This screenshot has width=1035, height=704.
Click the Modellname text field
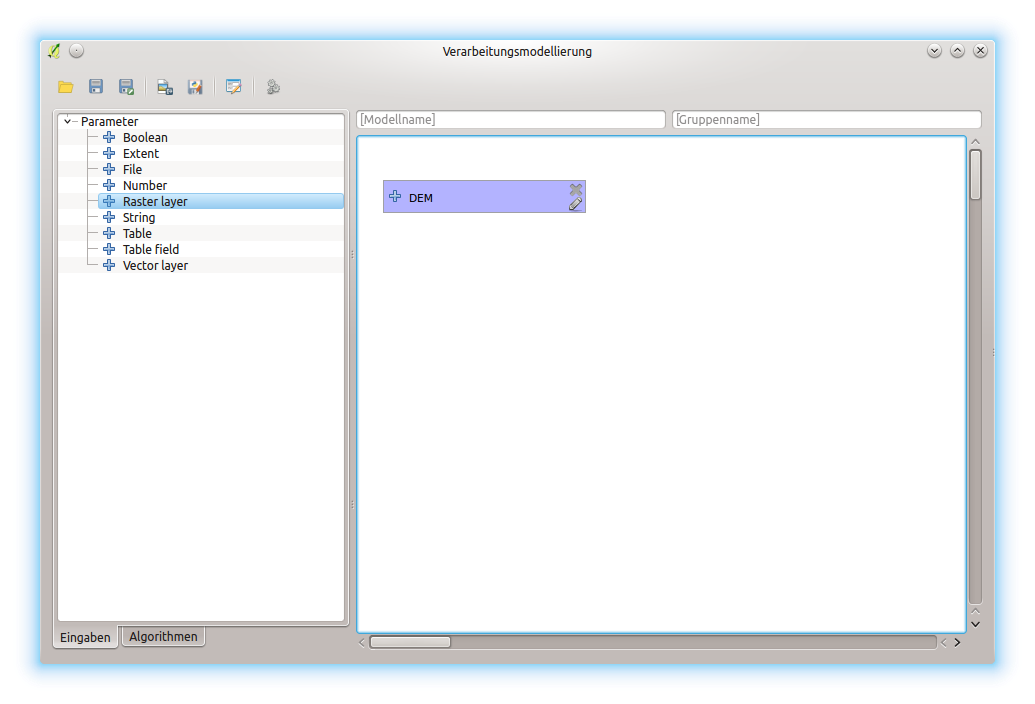coord(511,119)
